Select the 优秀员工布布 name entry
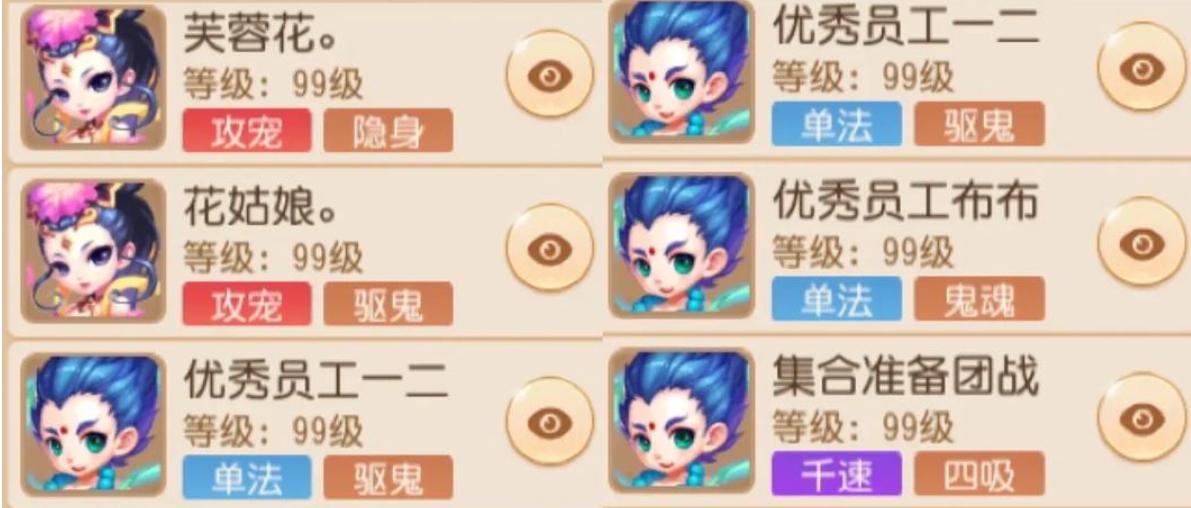The height and width of the screenshot is (508, 1191). coord(905,203)
